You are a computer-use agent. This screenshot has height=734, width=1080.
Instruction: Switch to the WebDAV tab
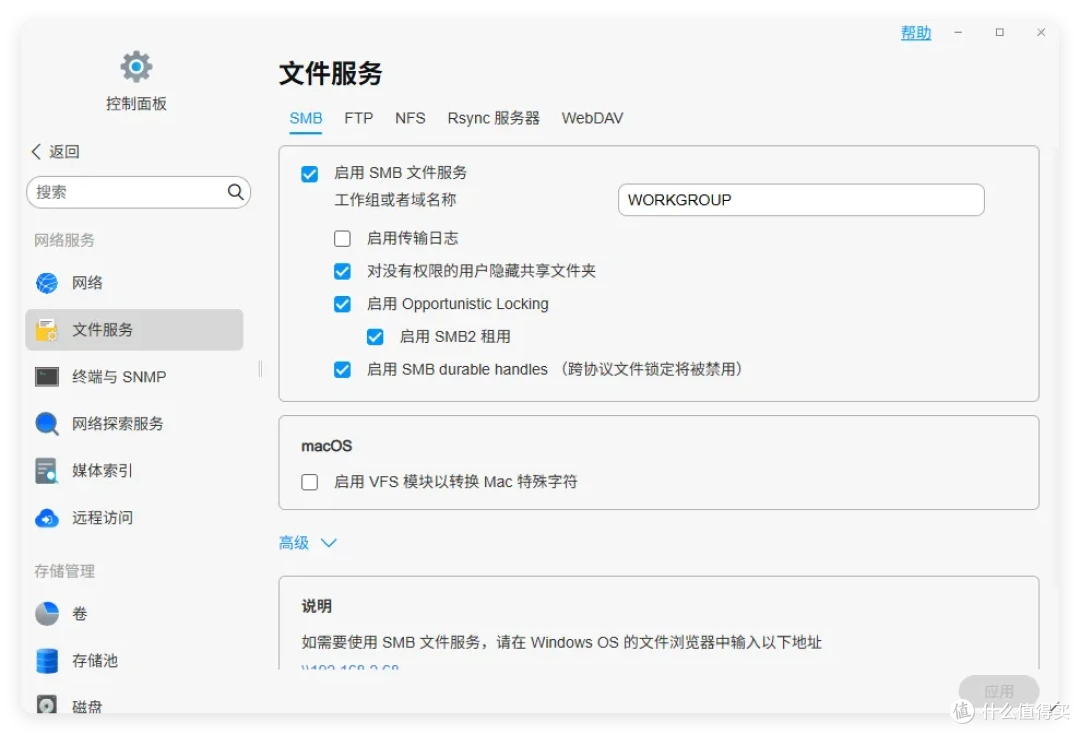(x=592, y=118)
